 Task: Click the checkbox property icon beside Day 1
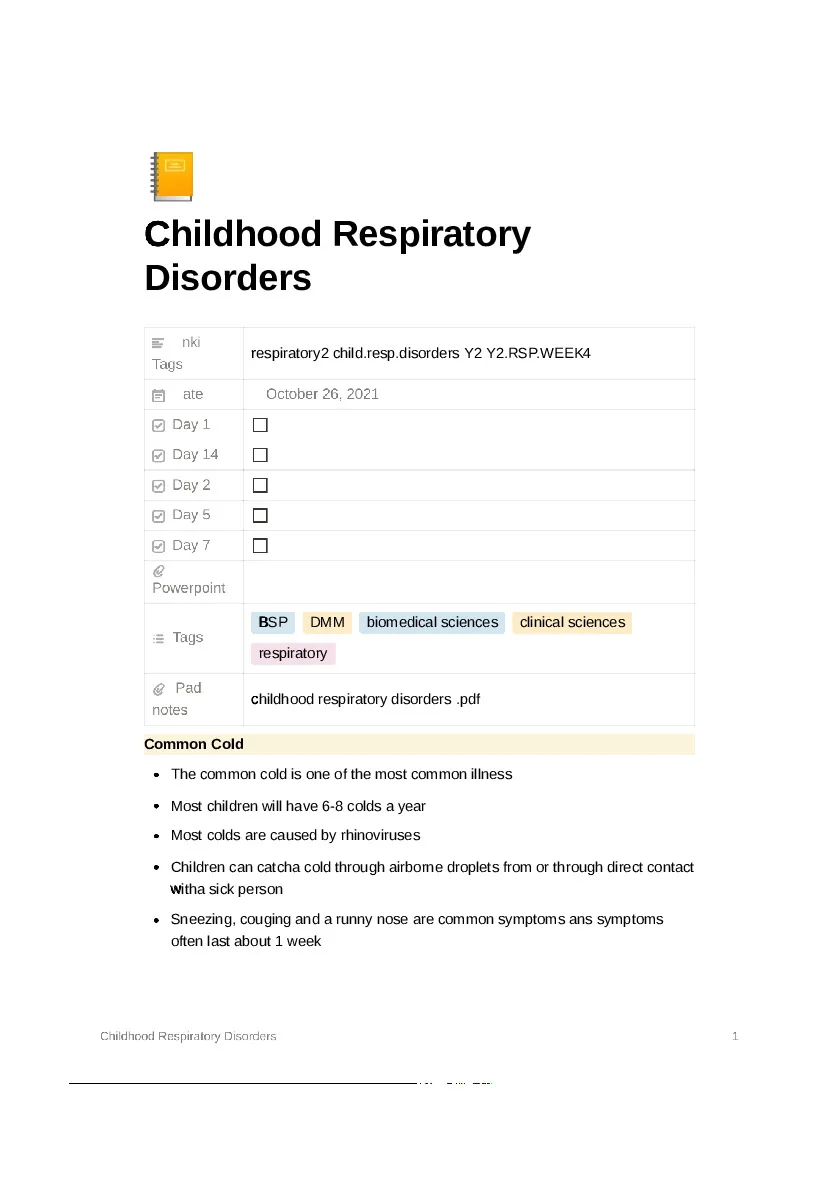[x=159, y=426]
